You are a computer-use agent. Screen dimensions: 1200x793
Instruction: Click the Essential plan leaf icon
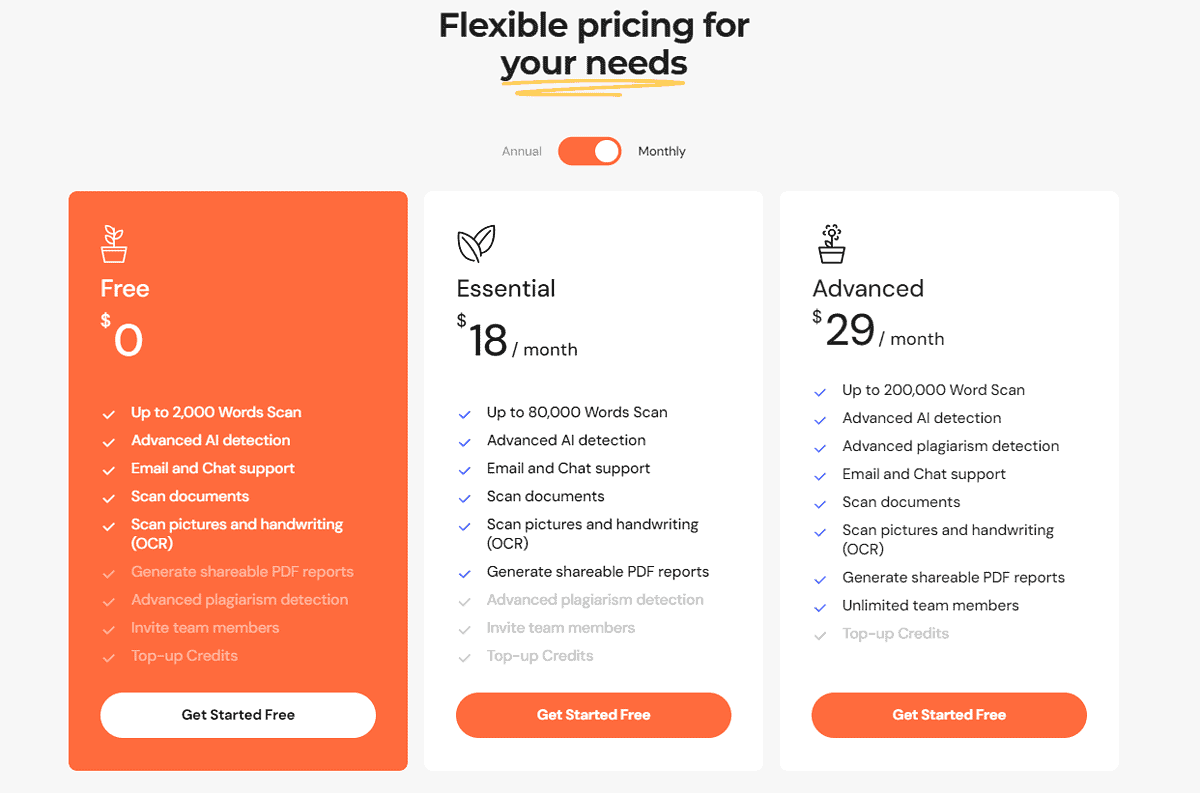[476, 244]
